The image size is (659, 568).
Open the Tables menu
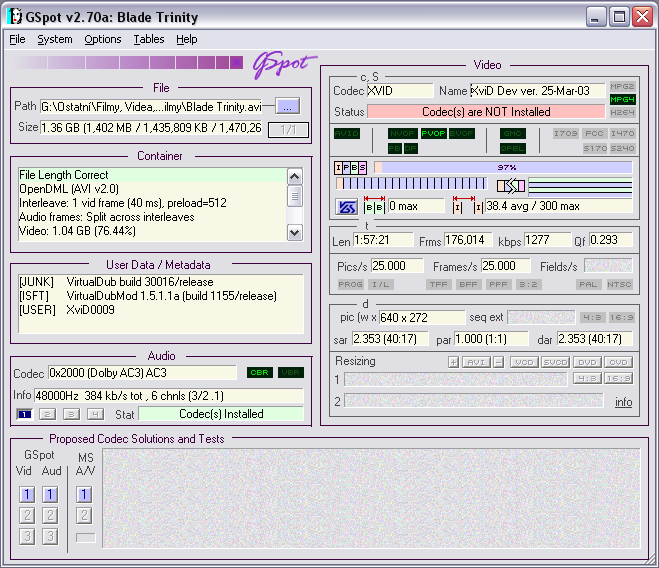(x=149, y=39)
